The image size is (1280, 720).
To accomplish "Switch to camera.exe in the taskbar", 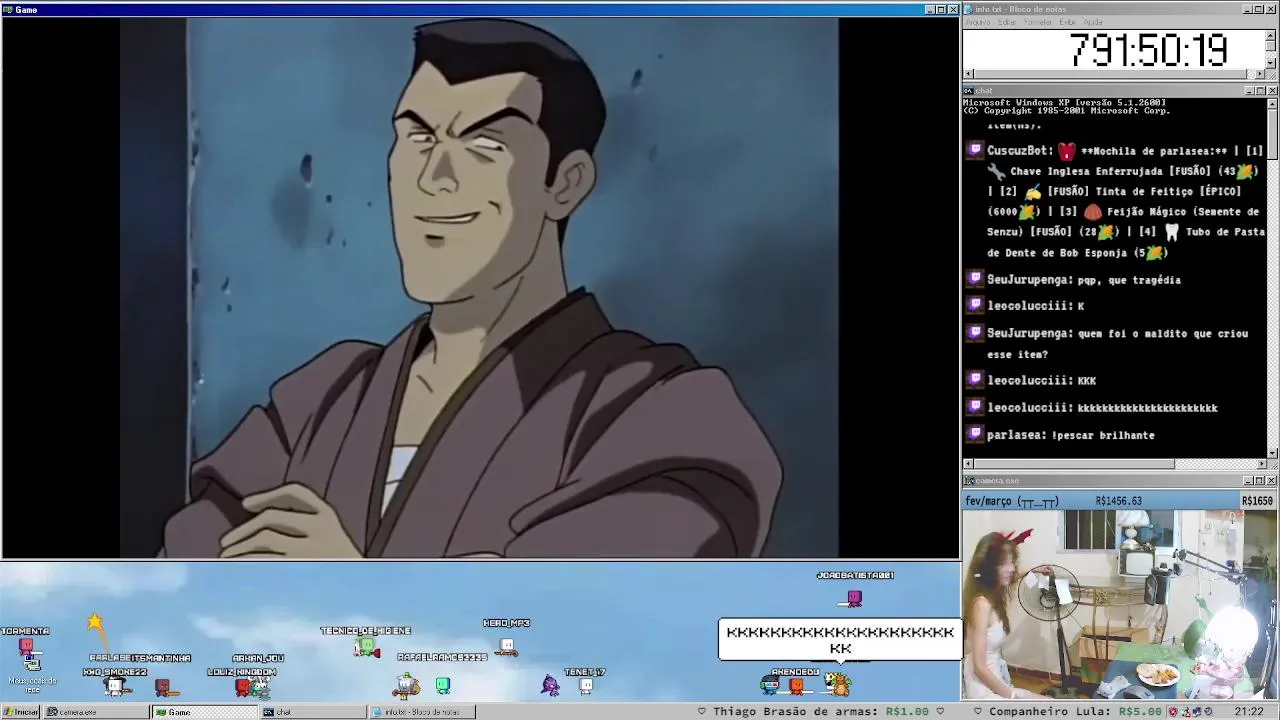I will point(96,712).
